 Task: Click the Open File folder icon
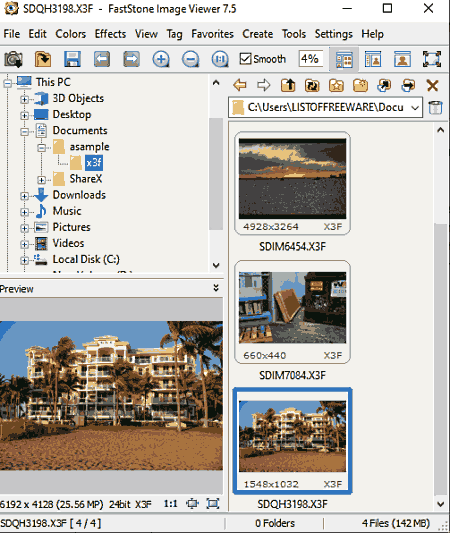tap(43, 59)
